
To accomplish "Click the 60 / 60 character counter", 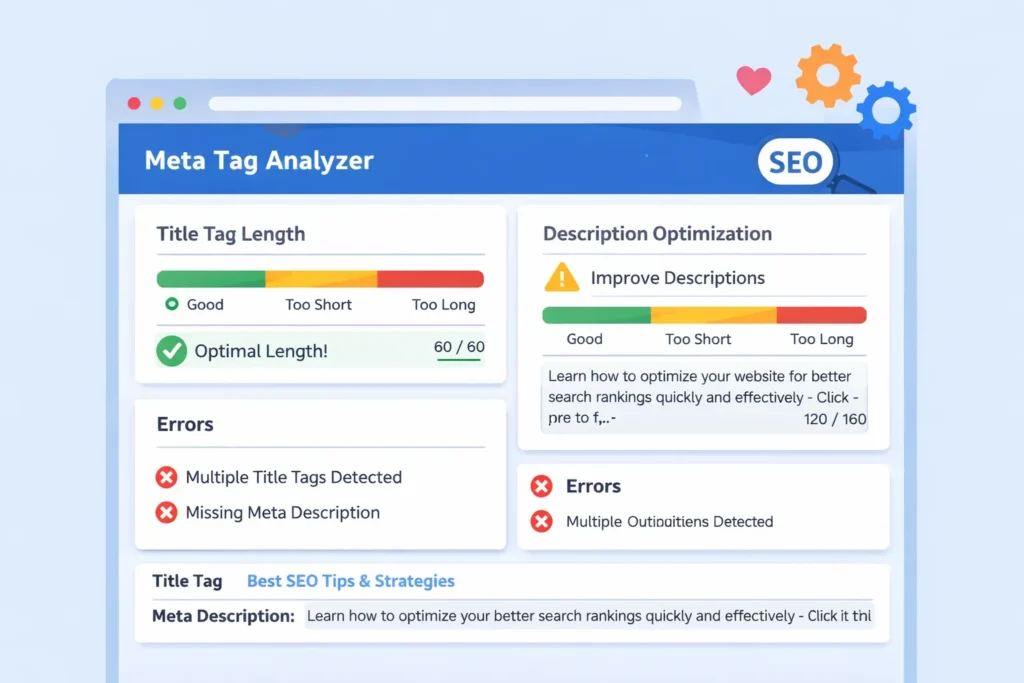I will [x=459, y=348].
